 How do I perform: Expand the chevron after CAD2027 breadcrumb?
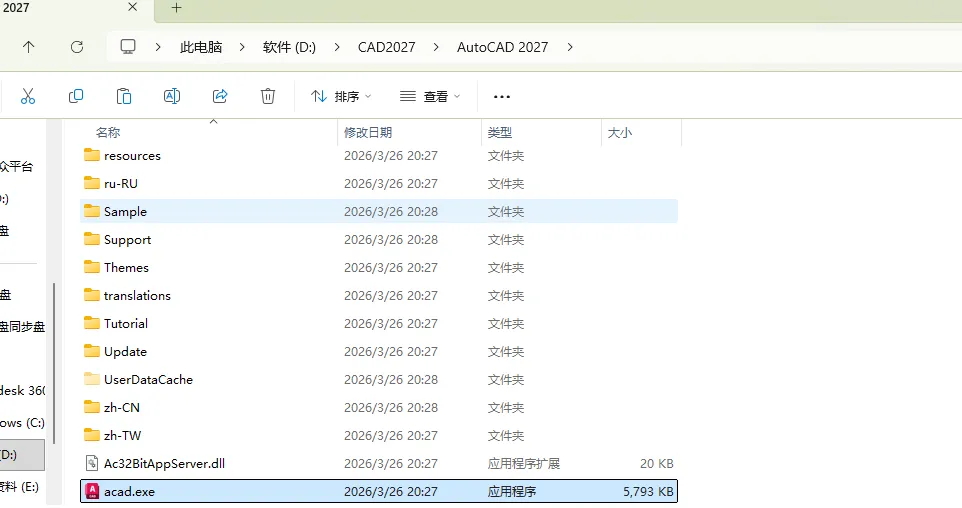436,47
